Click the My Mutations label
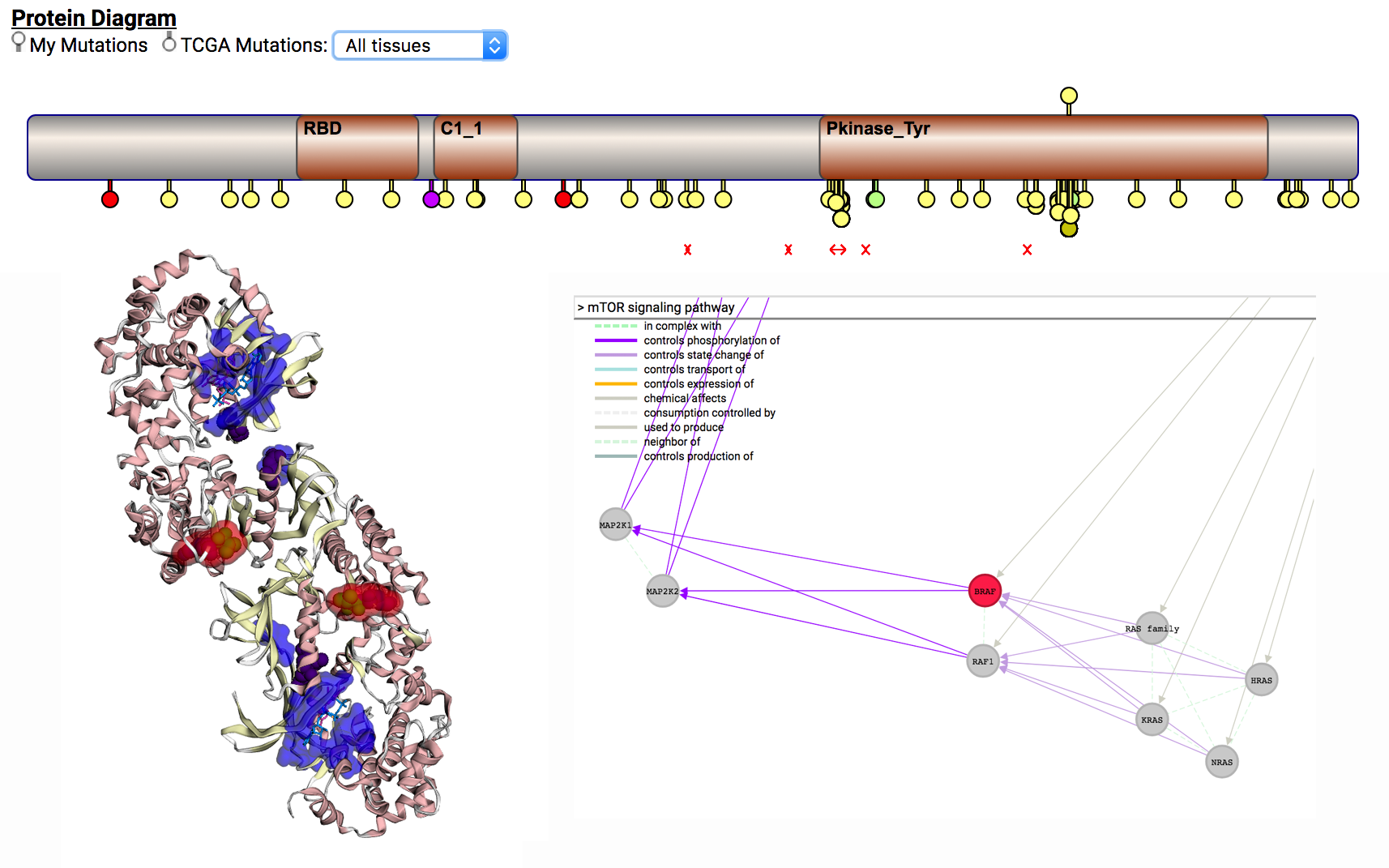 point(88,45)
